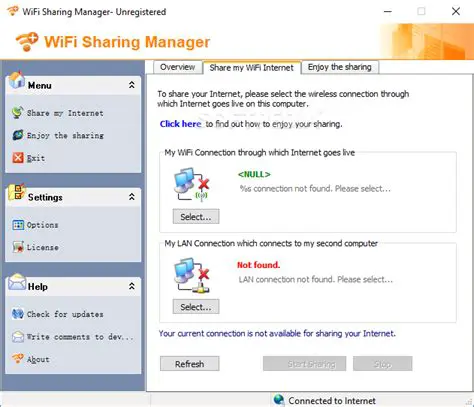Click the About WiFi icon
This screenshot has height=407, width=474.
[x=18, y=359]
